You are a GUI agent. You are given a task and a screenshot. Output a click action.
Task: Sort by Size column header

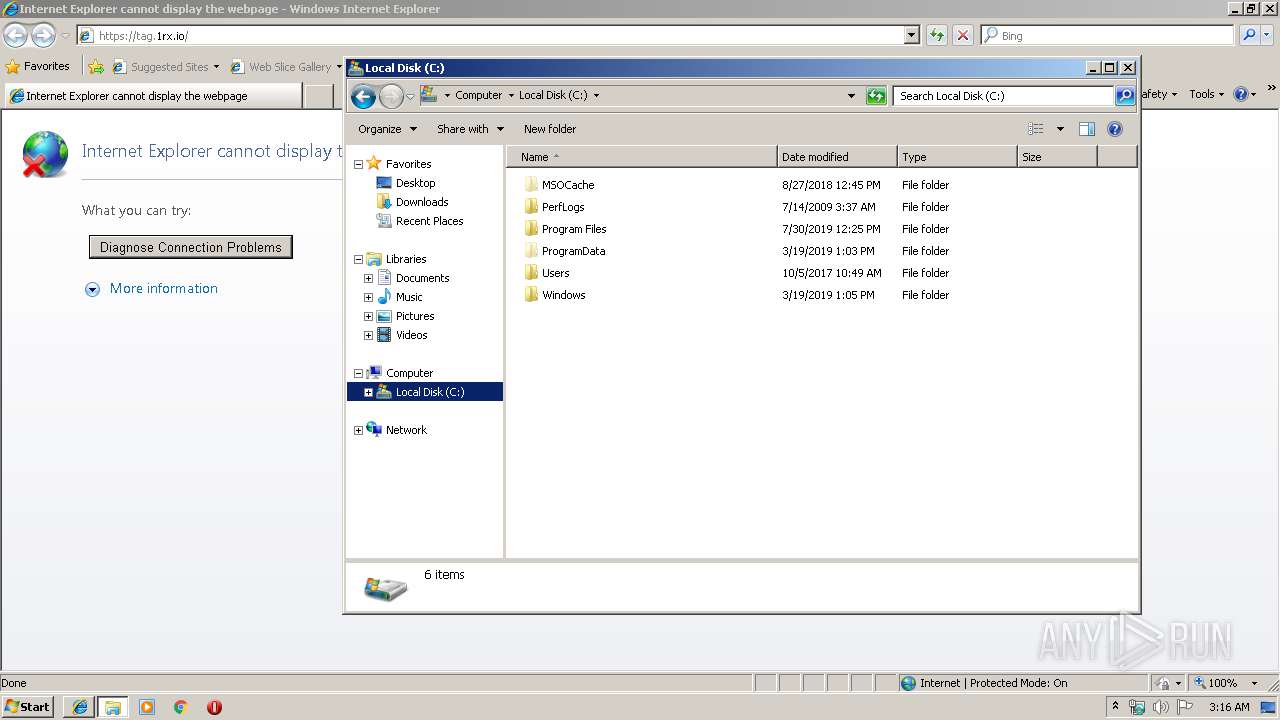[1057, 157]
